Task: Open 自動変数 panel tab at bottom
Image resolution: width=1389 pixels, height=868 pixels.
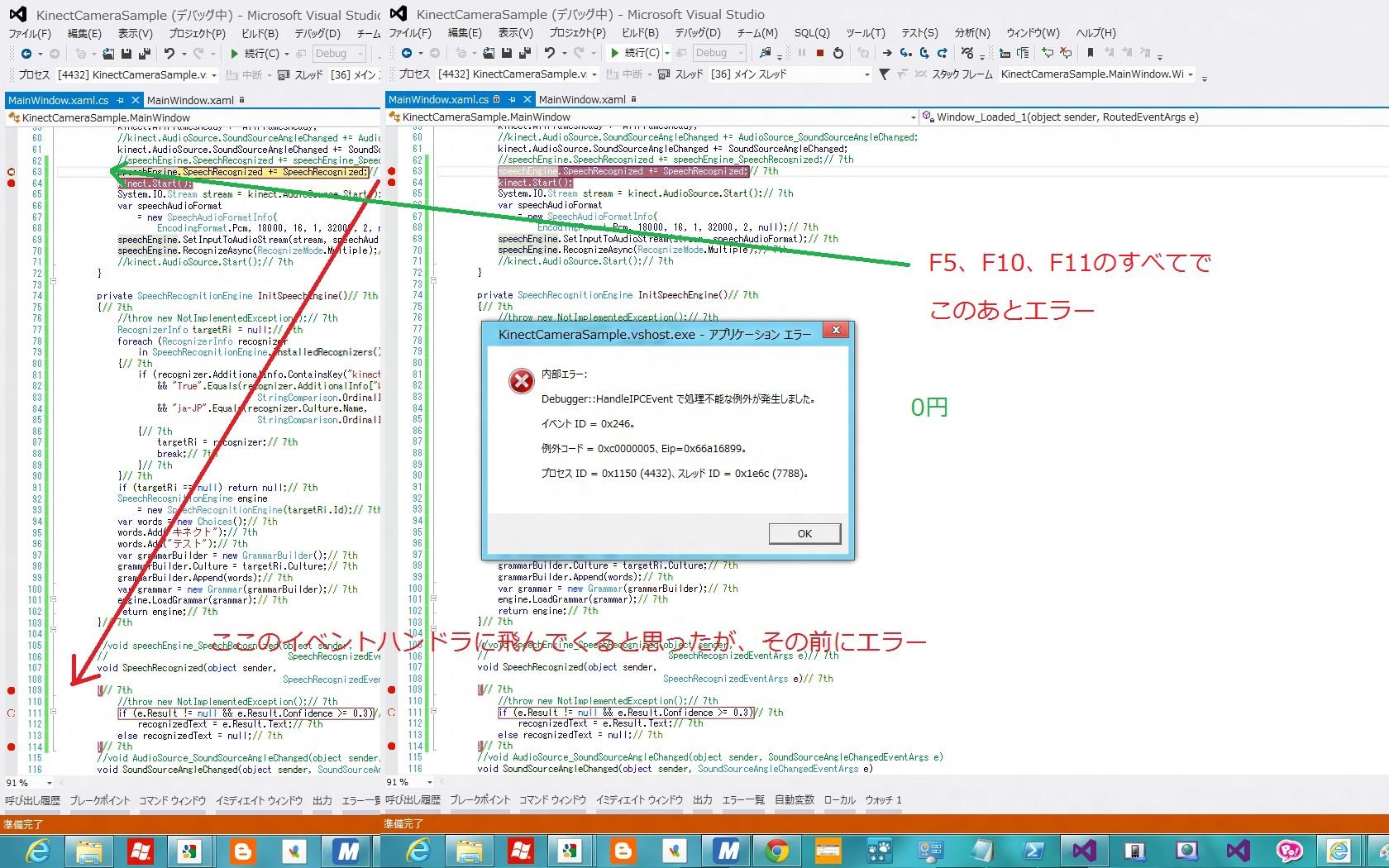Action: (794, 799)
